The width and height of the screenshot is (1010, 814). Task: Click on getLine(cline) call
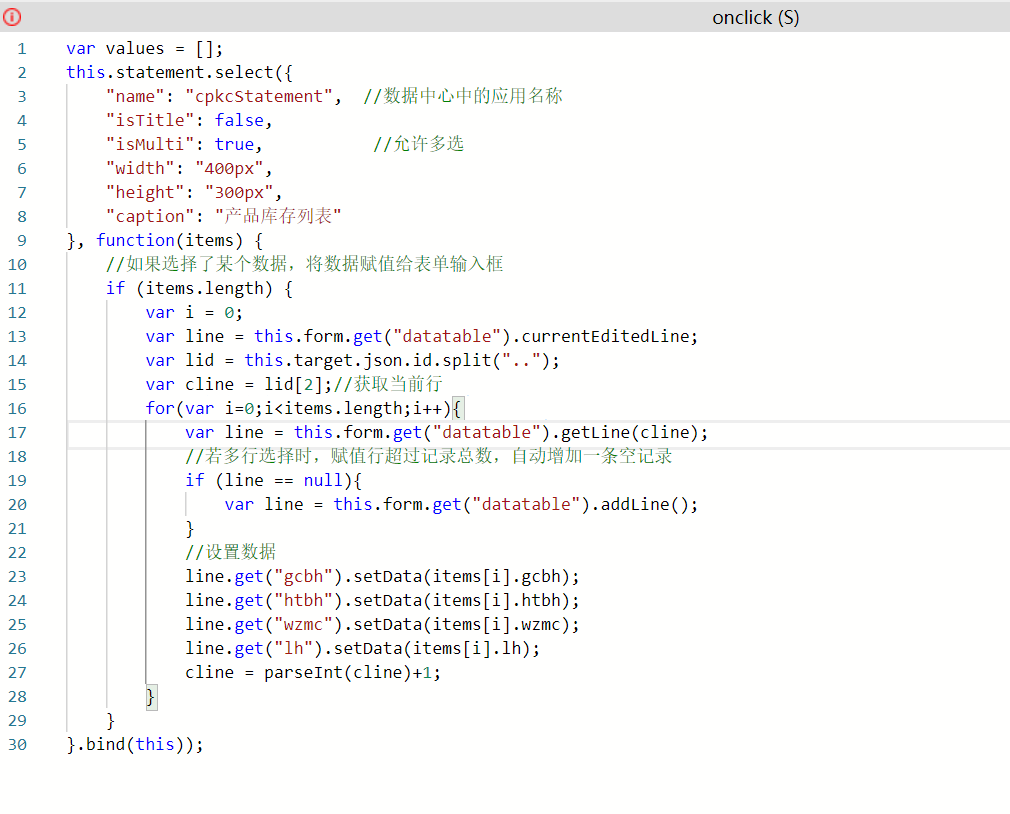coord(629,433)
